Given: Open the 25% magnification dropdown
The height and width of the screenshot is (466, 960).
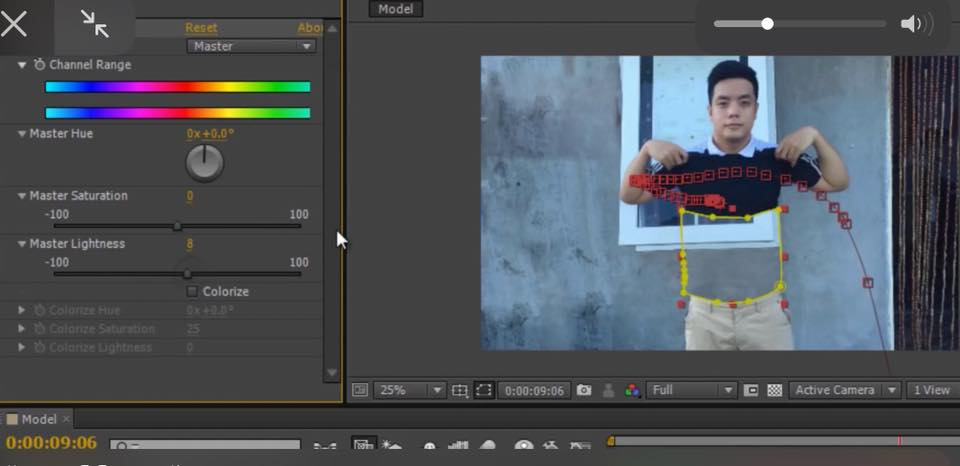Looking at the screenshot, I should pyautogui.click(x=408, y=390).
